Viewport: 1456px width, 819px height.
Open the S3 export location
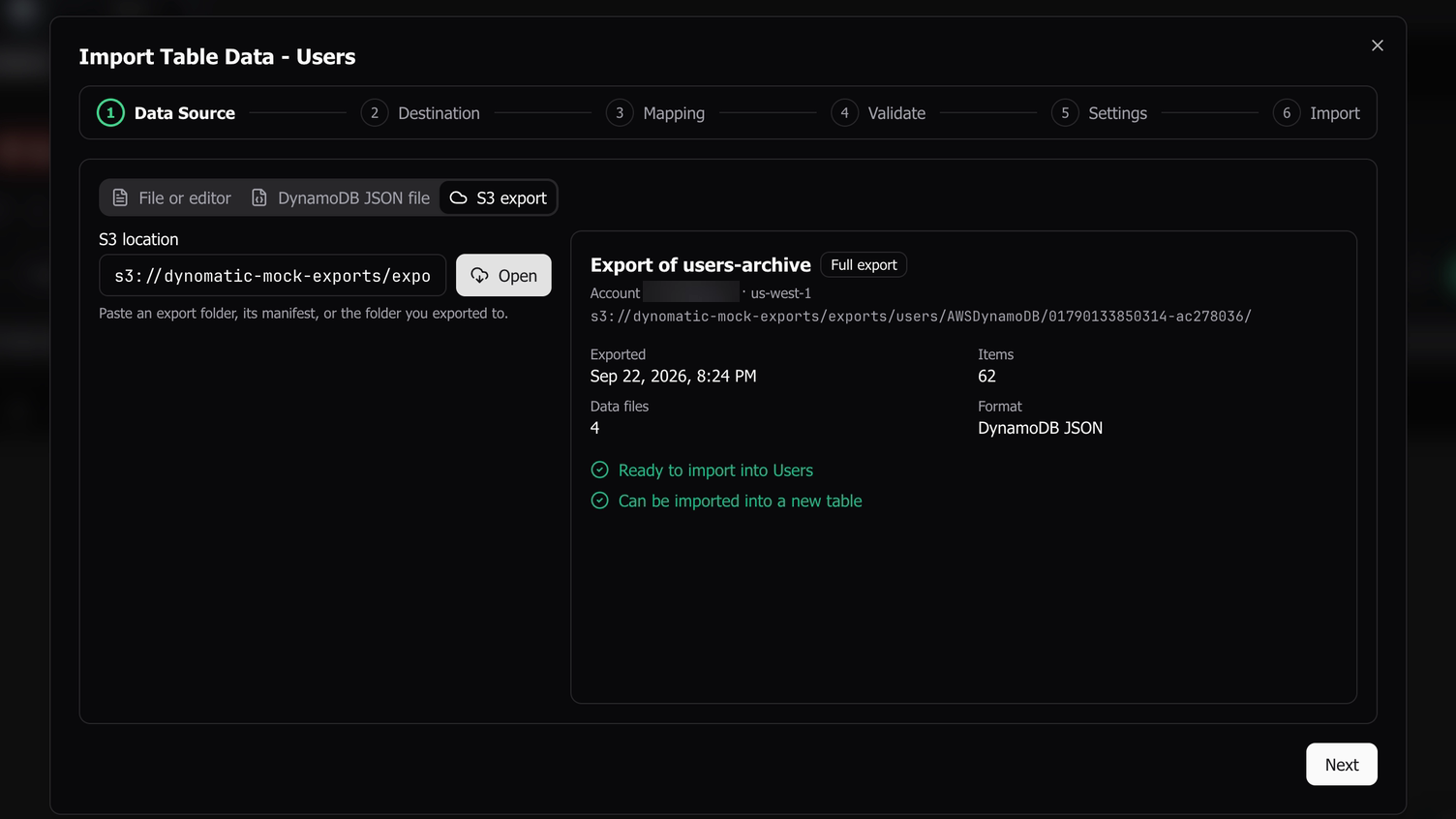(503, 276)
